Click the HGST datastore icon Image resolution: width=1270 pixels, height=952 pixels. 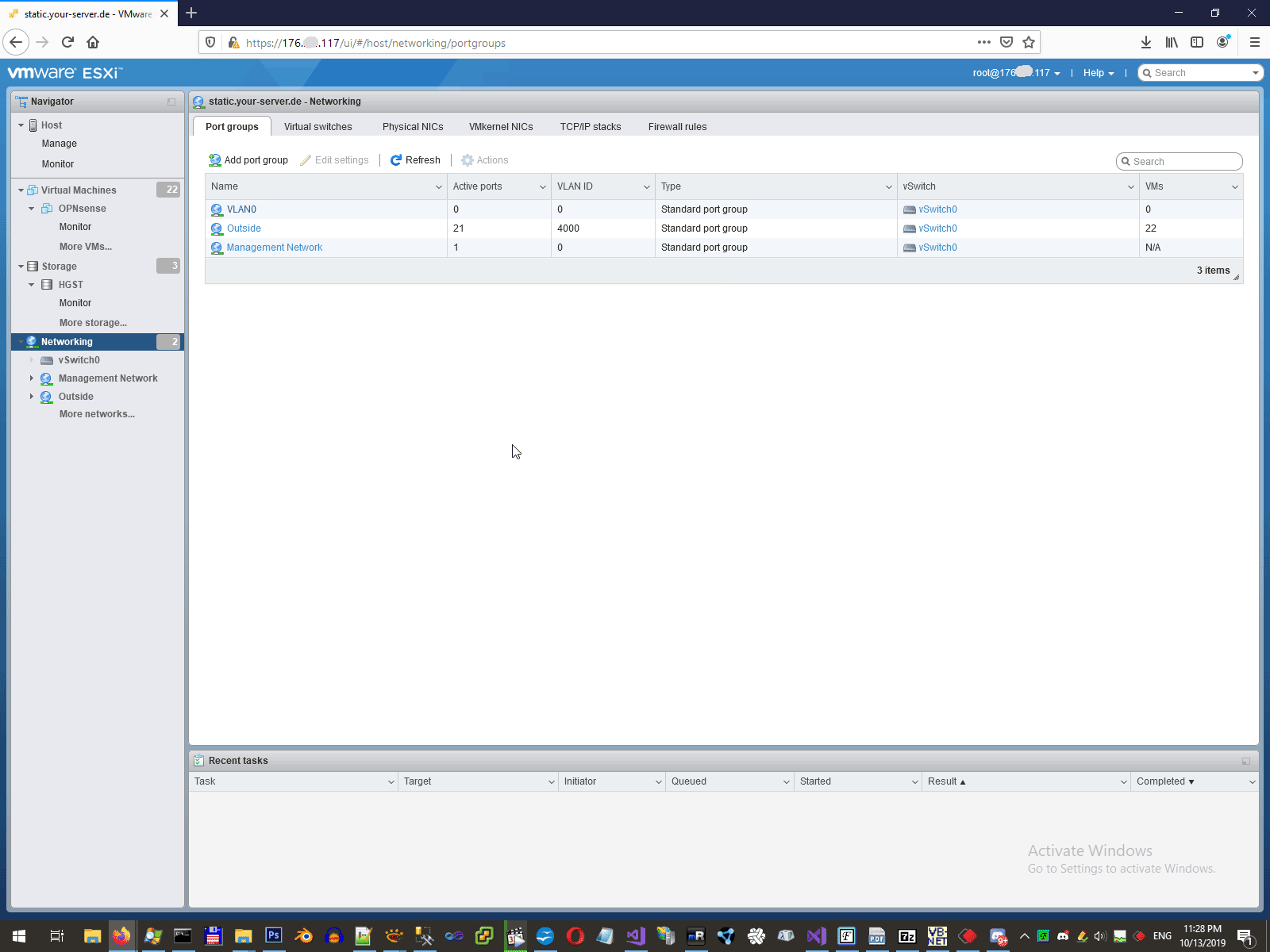click(x=48, y=285)
